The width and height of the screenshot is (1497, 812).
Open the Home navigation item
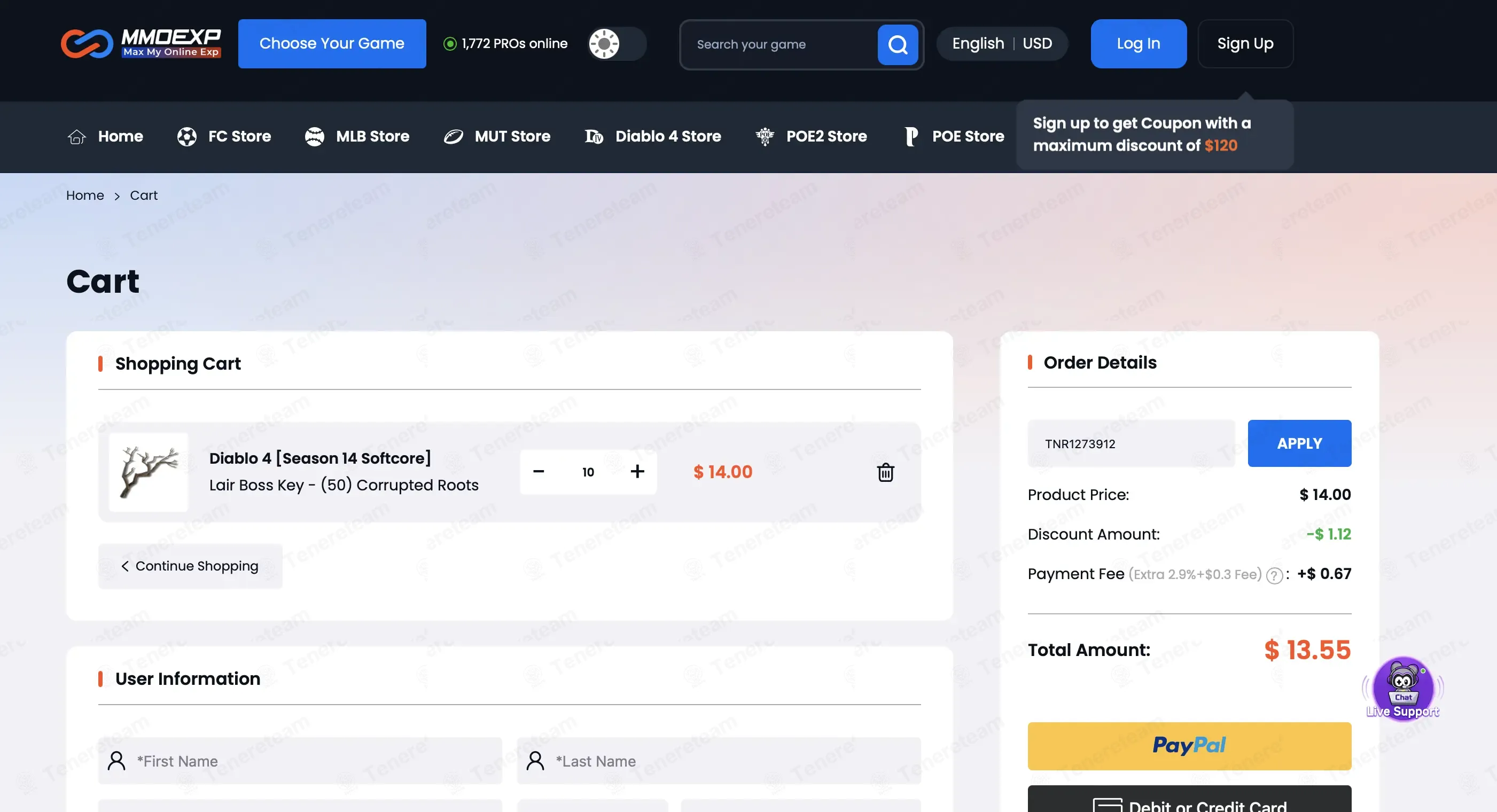point(105,137)
